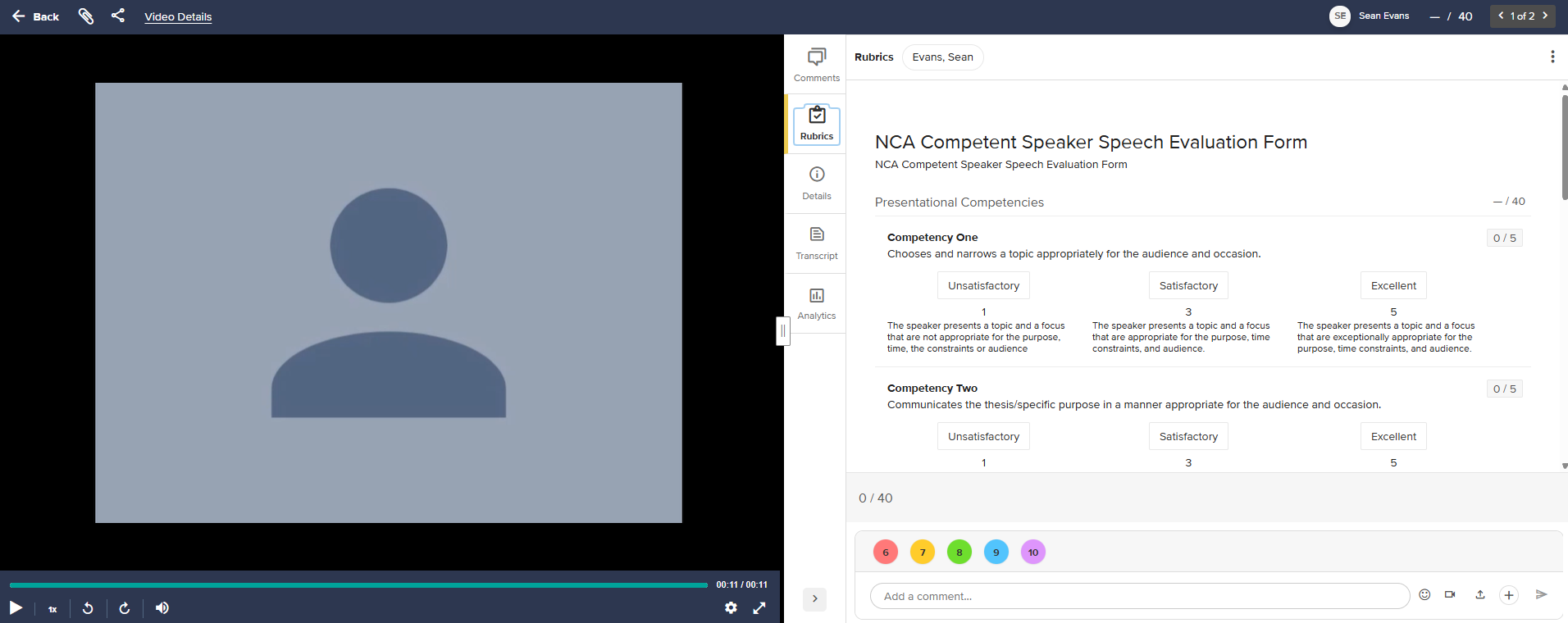The width and height of the screenshot is (1568, 623).
Task: Change the 1x playback speed
Action: click(52, 609)
